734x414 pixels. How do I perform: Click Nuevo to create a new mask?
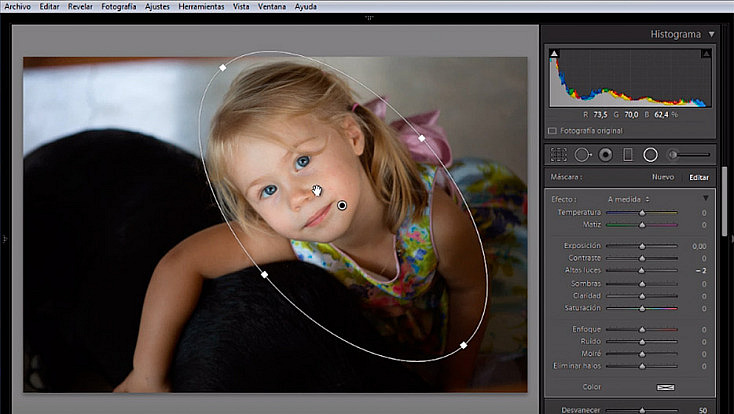[663, 177]
